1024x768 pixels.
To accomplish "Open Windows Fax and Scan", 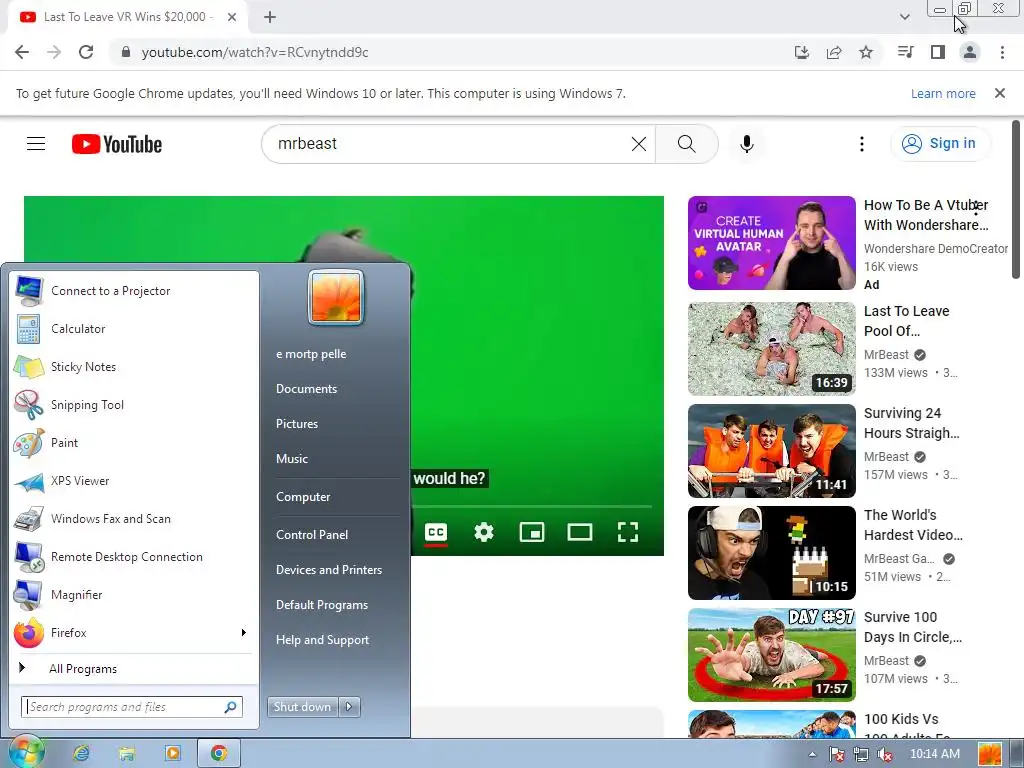I will [x=134, y=518].
